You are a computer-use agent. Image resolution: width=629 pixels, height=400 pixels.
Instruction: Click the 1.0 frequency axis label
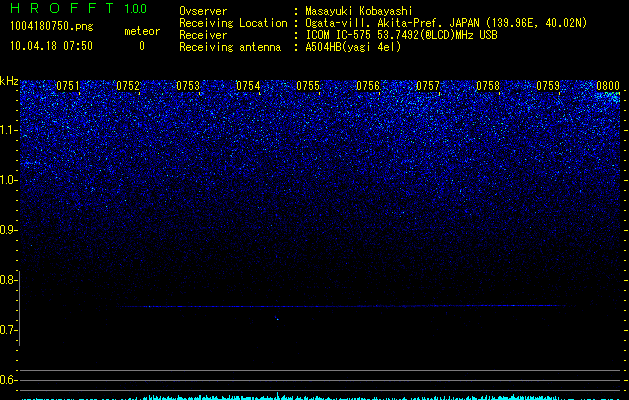[x=9, y=180]
